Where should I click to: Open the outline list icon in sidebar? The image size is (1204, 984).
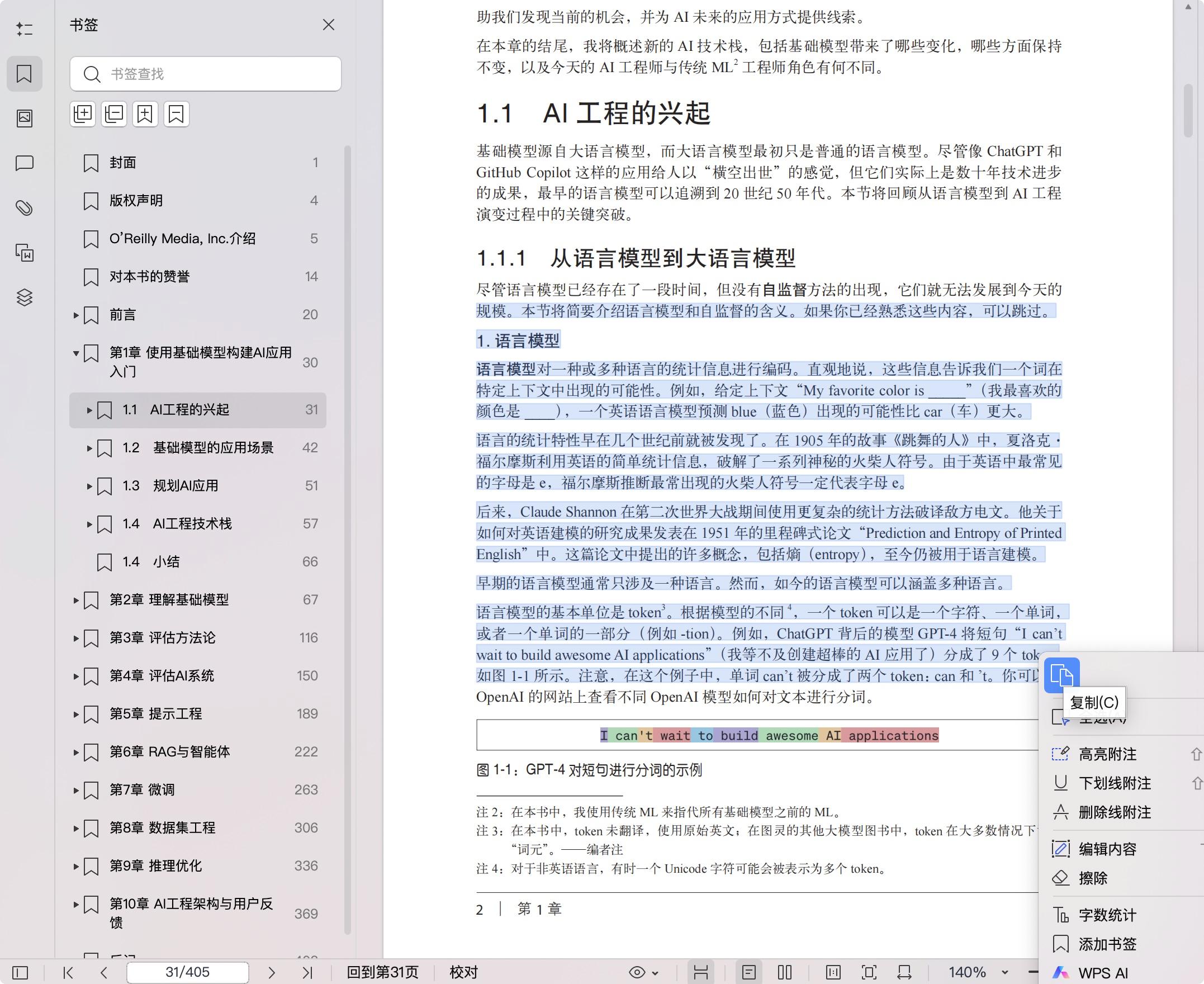pyautogui.click(x=25, y=29)
